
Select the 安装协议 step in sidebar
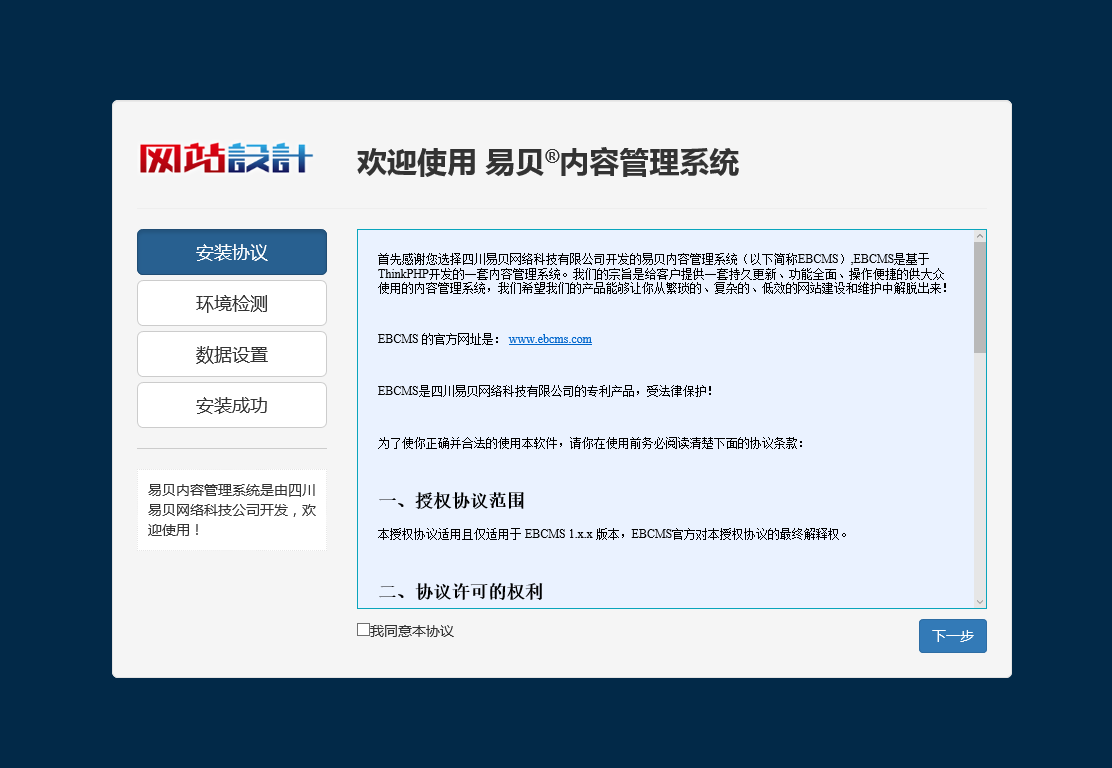(x=232, y=252)
